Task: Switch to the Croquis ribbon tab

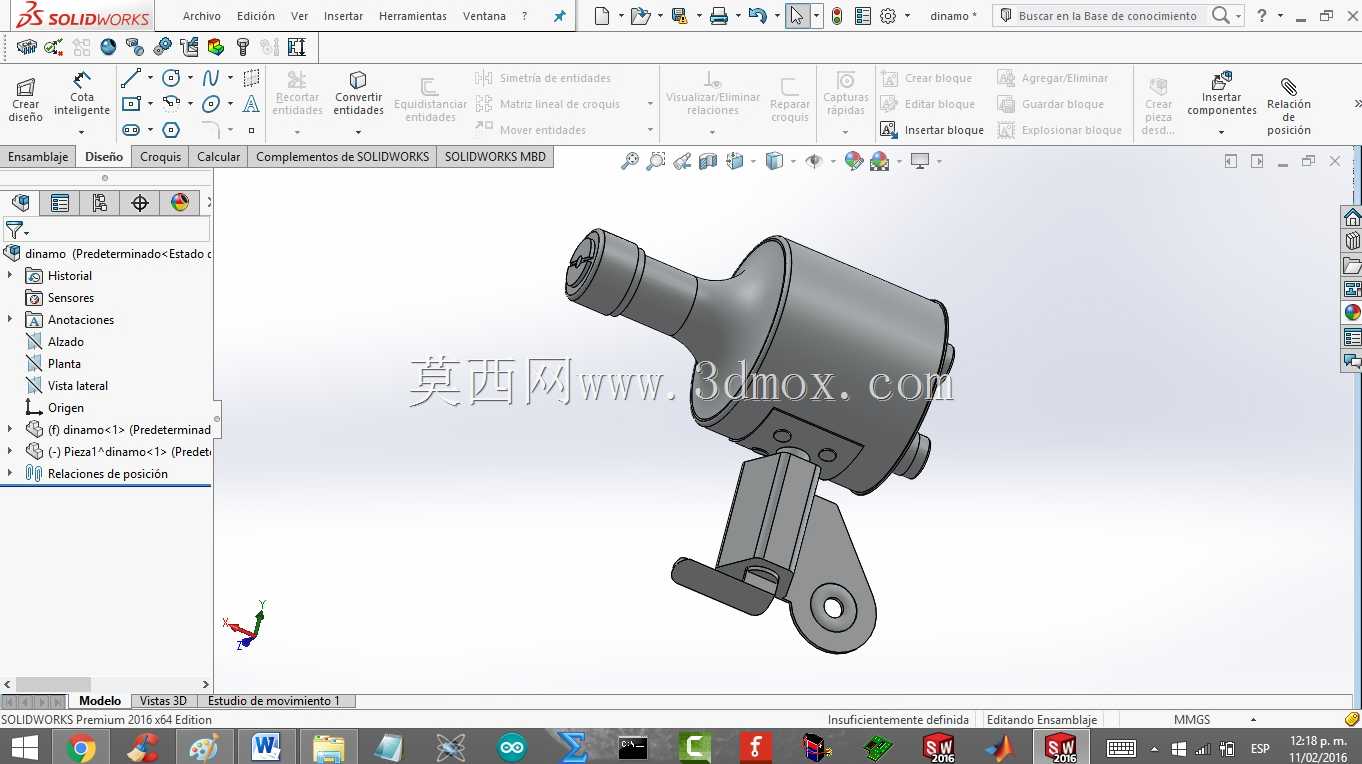Action: click(161, 156)
